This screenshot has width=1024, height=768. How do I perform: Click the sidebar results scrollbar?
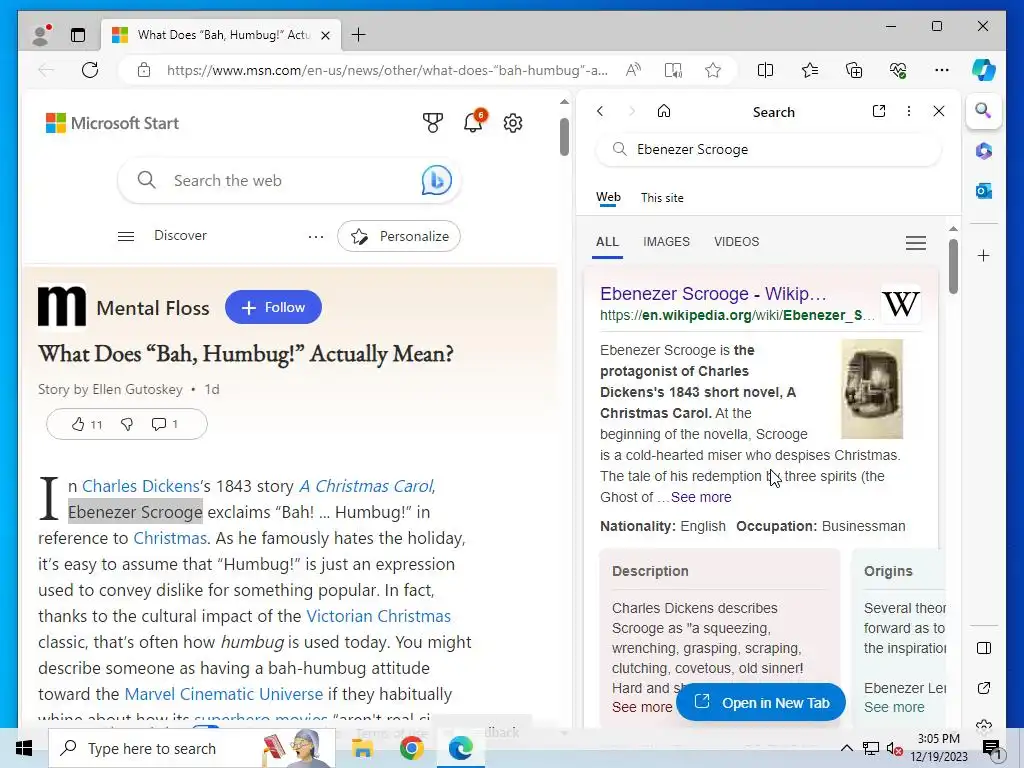click(x=953, y=266)
